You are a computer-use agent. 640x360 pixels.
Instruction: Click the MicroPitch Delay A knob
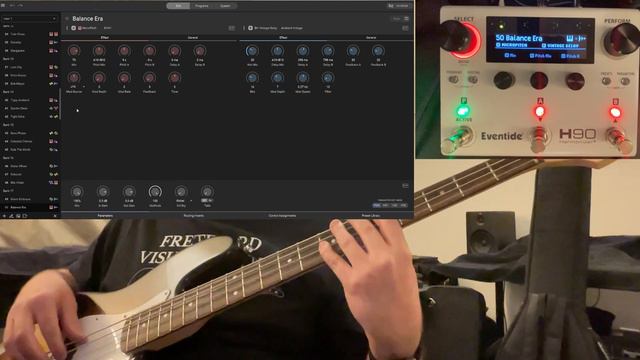[x=175, y=51]
